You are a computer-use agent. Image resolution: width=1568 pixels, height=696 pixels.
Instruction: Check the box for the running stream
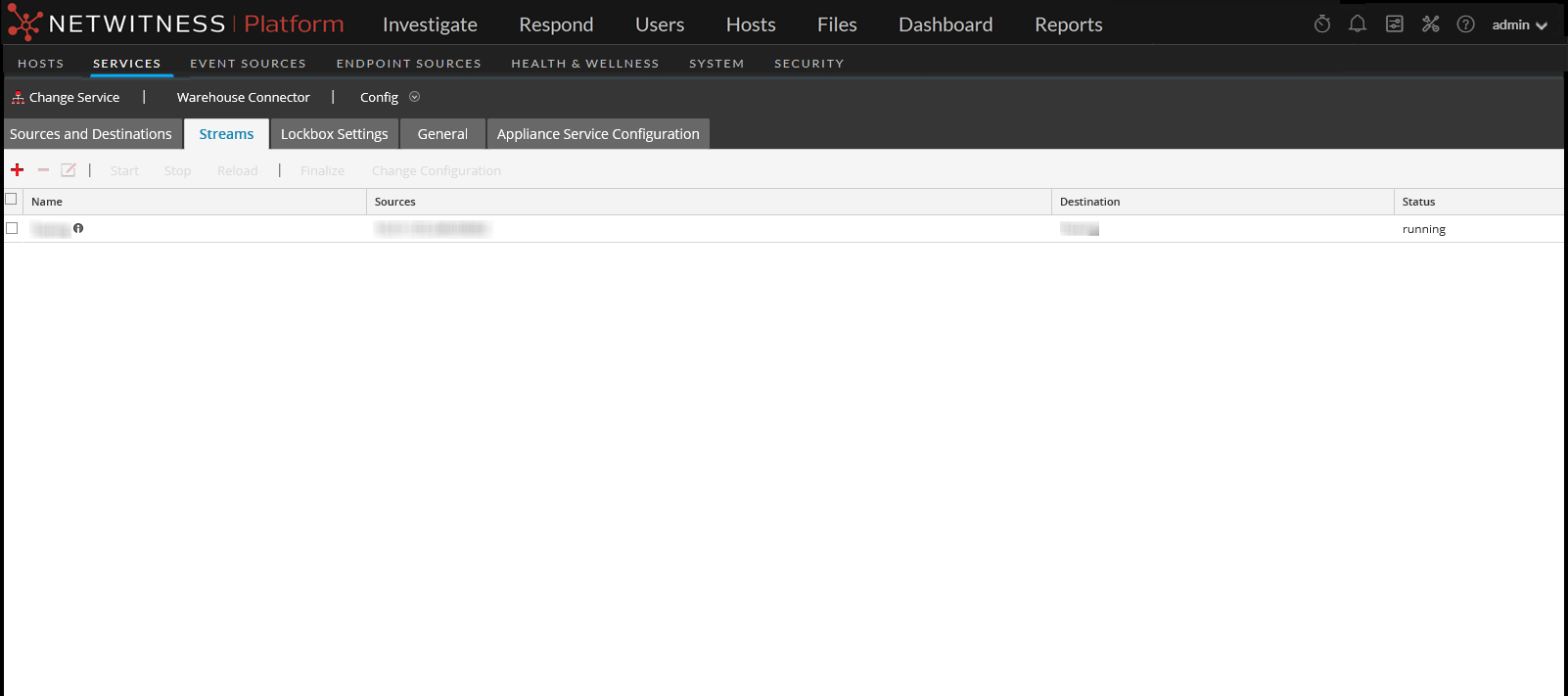12,228
